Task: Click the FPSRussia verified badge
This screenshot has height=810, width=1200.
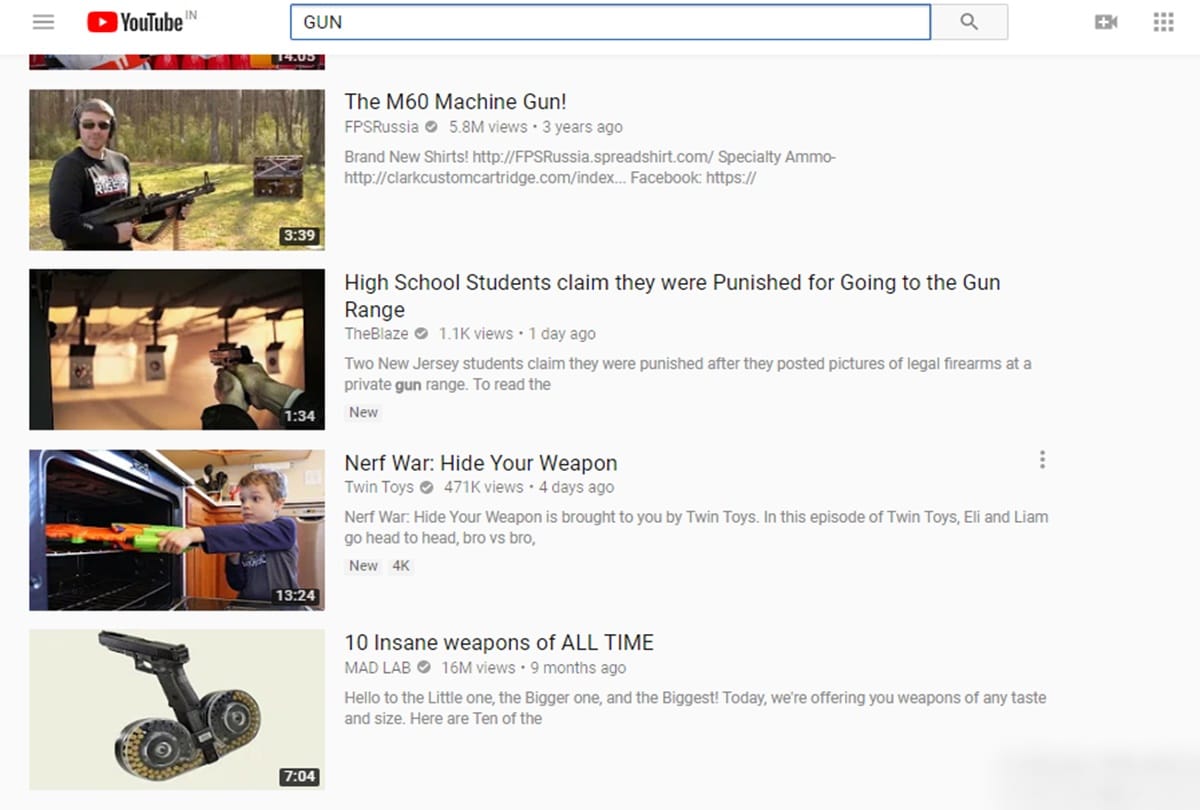Action: [431, 127]
